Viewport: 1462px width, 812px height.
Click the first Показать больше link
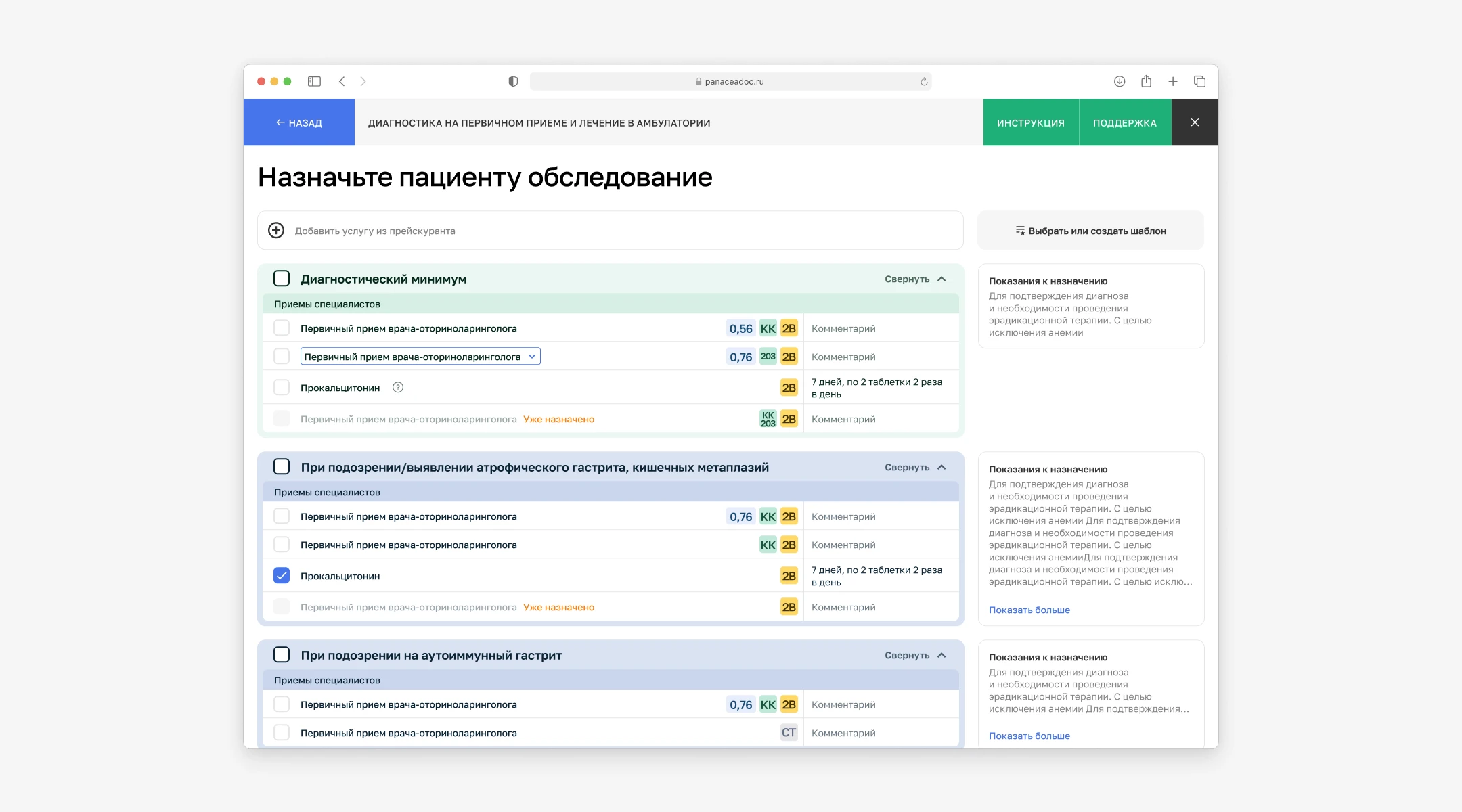point(1029,610)
